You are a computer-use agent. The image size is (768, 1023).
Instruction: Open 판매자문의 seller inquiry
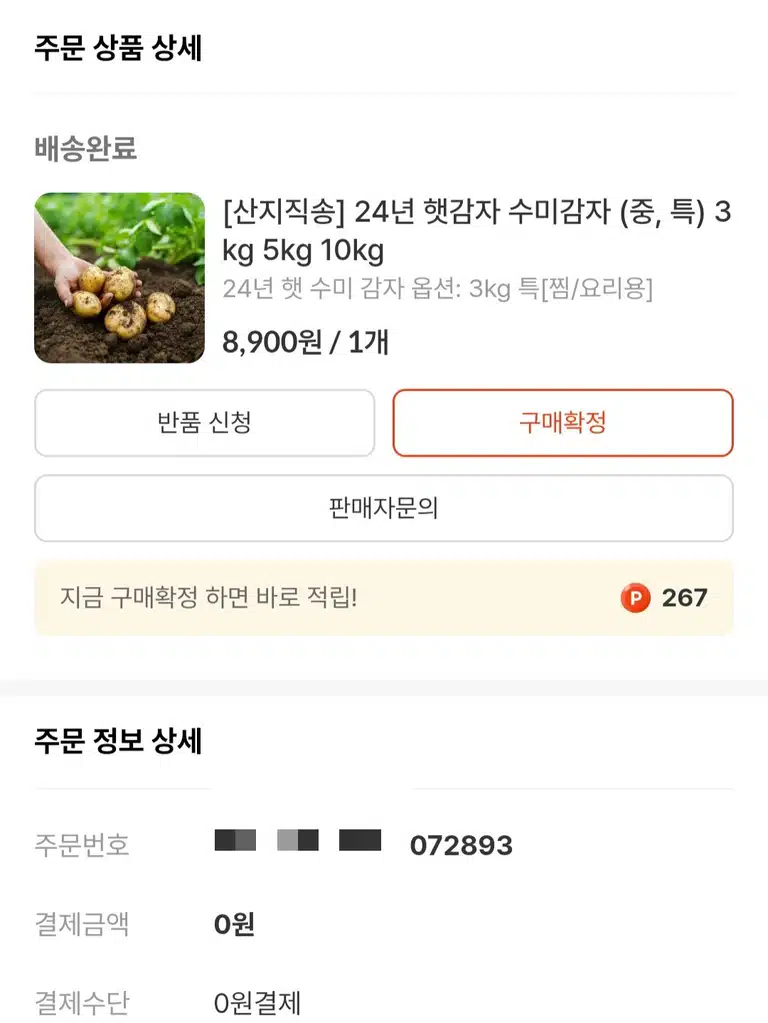pyautogui.click(x=384, y=508)
